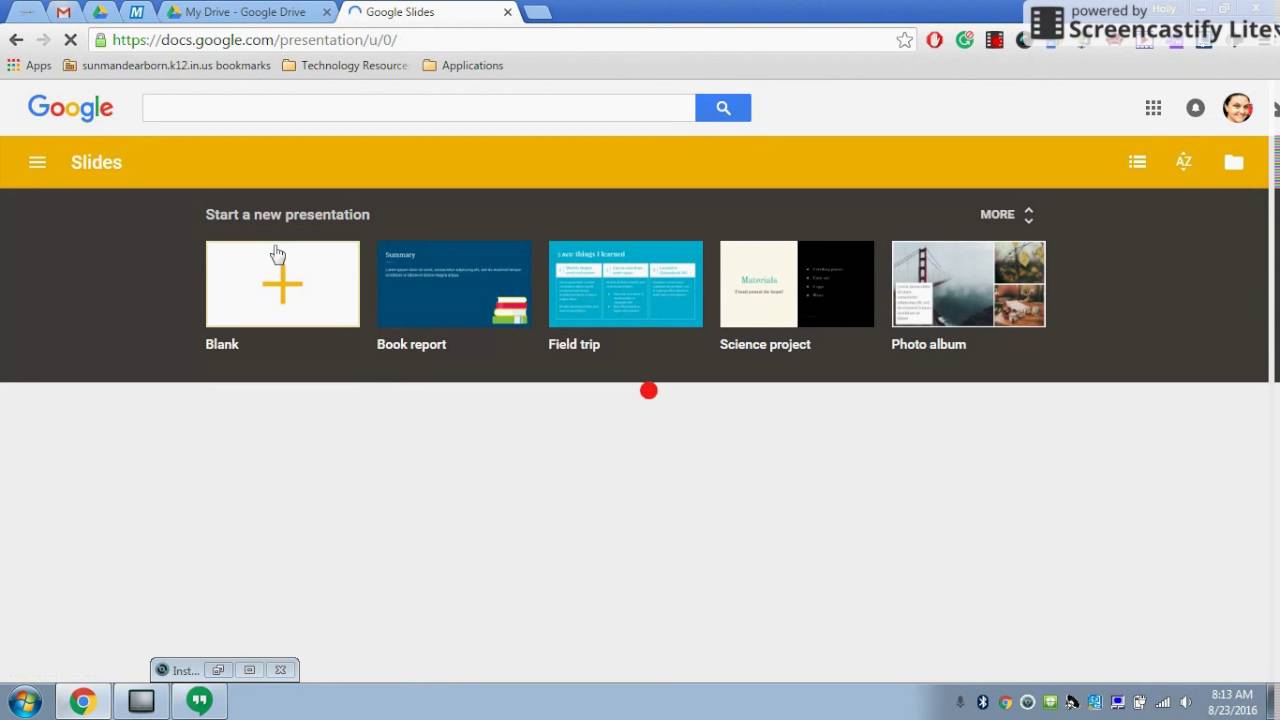1280x720 pixels.
Task: Click the Screencastify film extension icon
Action: pyautogui.click(x=994, y=40)
